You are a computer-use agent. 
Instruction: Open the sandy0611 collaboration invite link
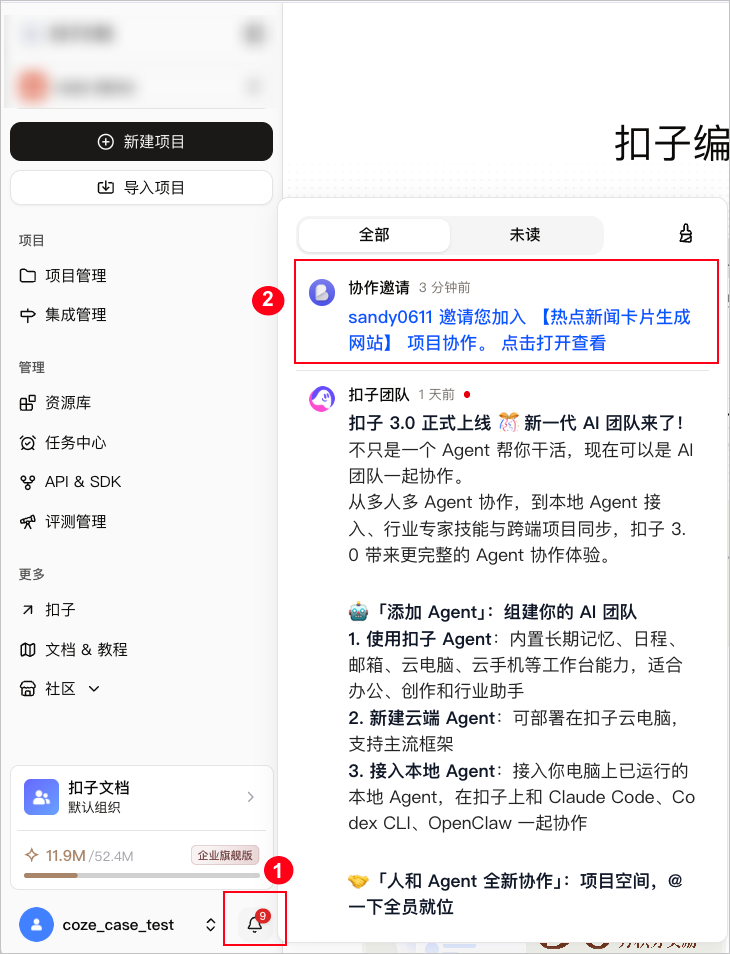[x=520, y=330]
